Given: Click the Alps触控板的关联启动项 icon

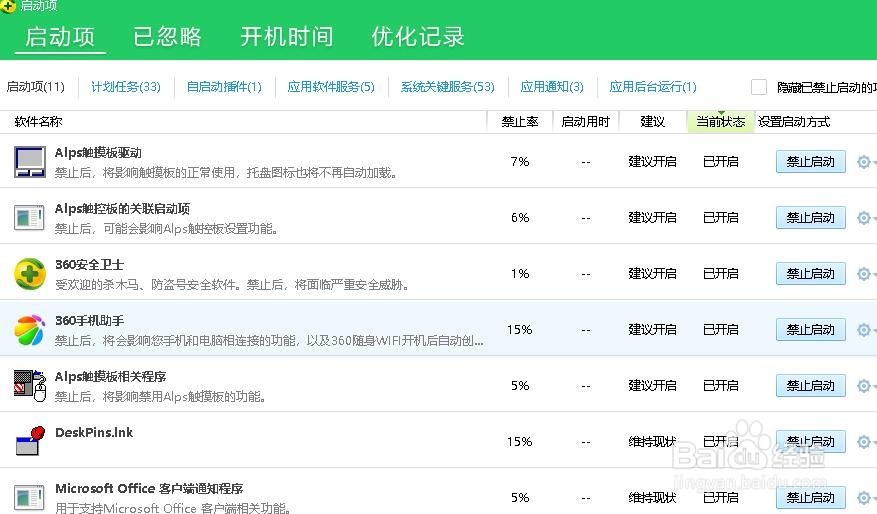Looking at the screenshot, I should click(x=30, y=217).
